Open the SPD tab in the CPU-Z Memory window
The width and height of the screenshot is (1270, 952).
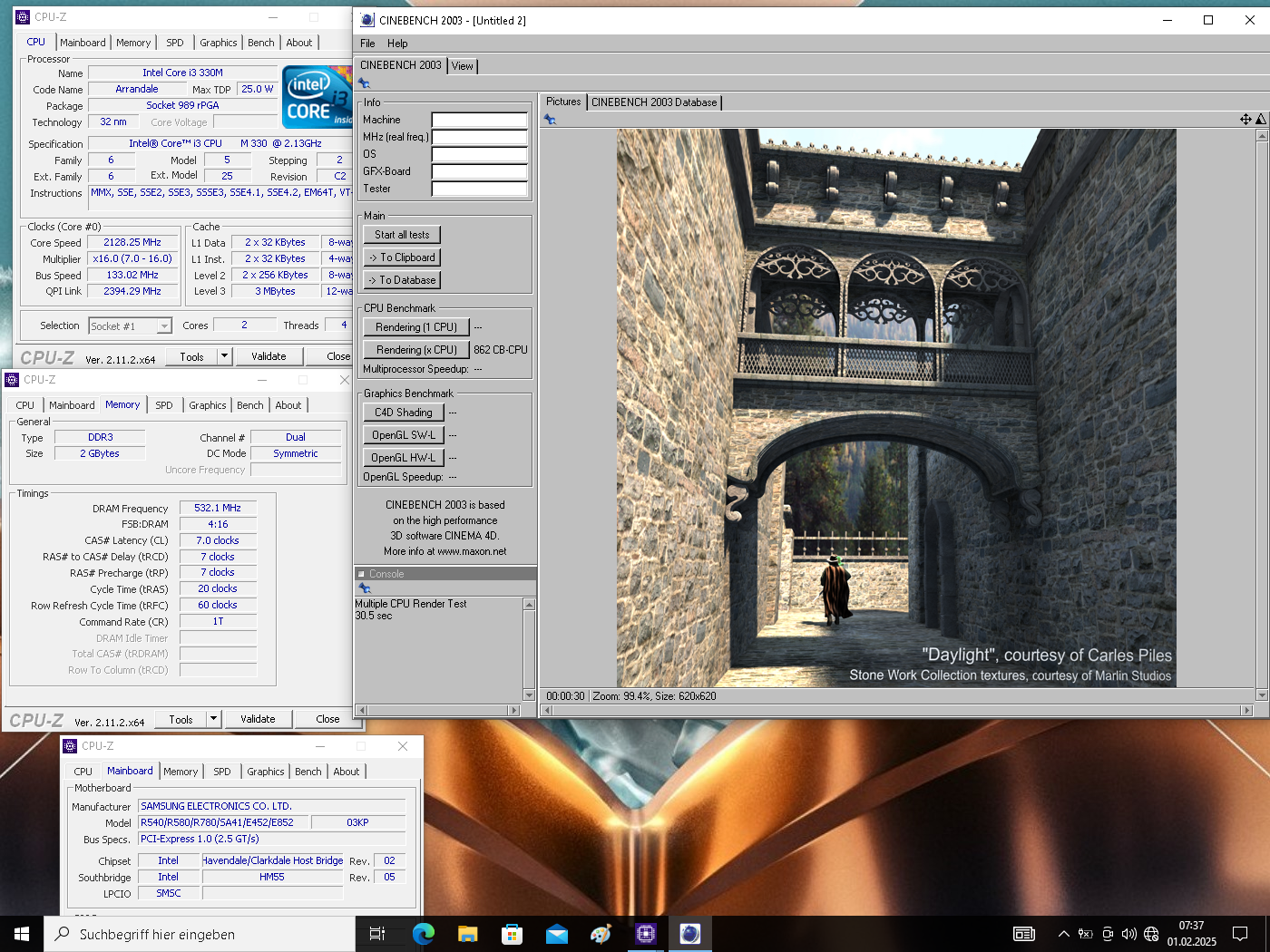(x=164, y=405)
